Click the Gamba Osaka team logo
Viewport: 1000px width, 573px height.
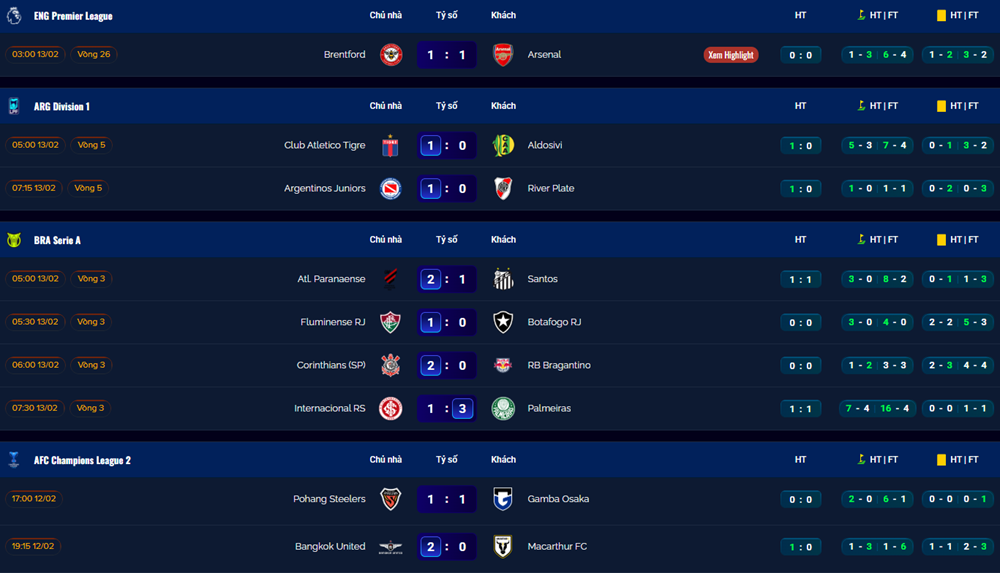[503, 499]
